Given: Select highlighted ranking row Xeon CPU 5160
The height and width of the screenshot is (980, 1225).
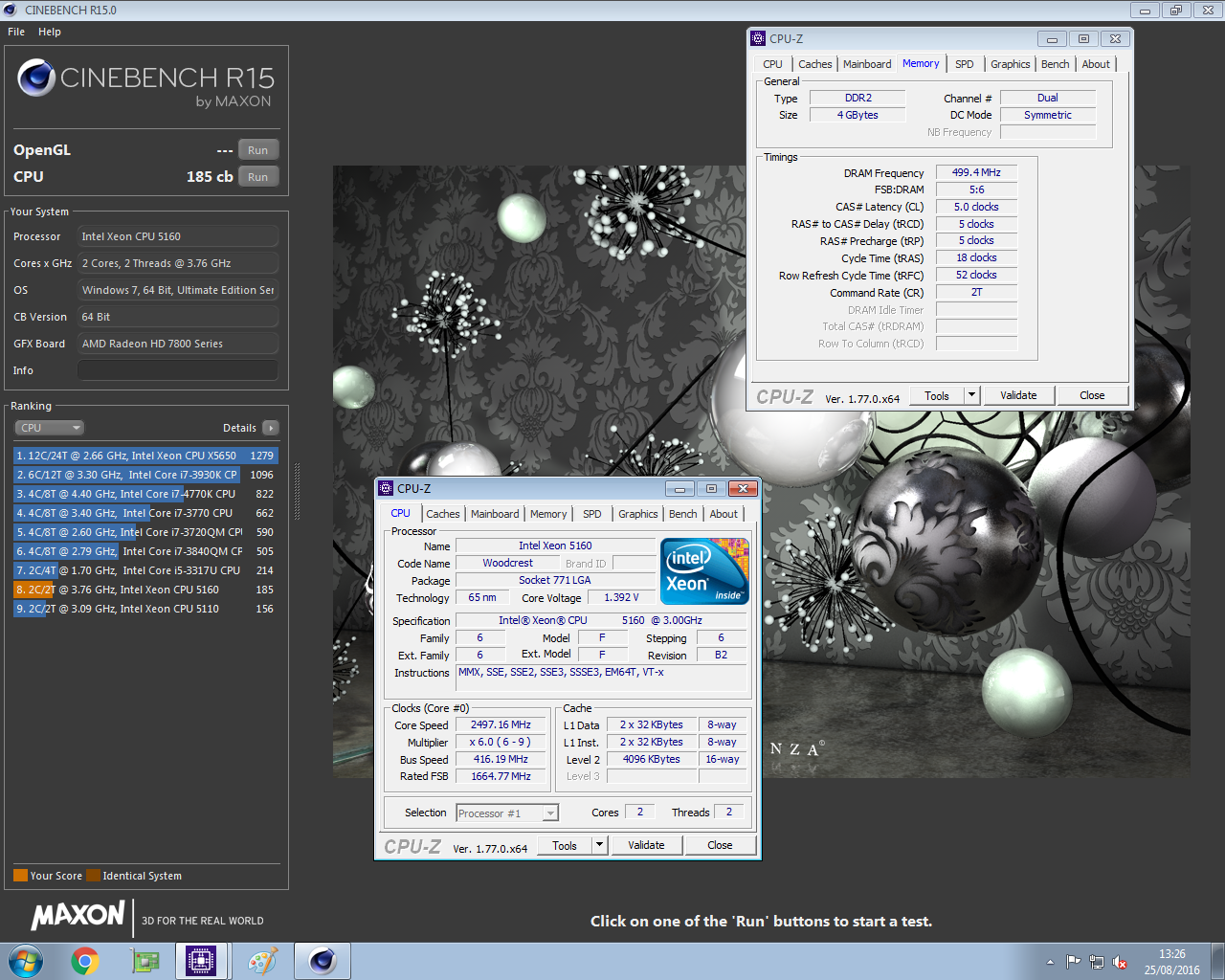Looking at the screenshot, I should point(145,590).
